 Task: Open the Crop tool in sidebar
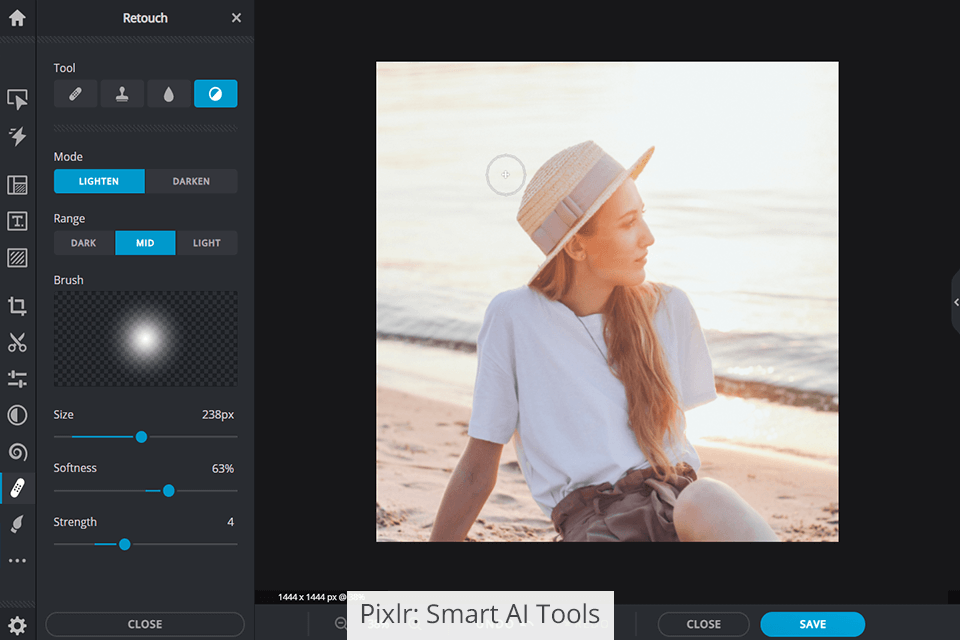(17, 306)
